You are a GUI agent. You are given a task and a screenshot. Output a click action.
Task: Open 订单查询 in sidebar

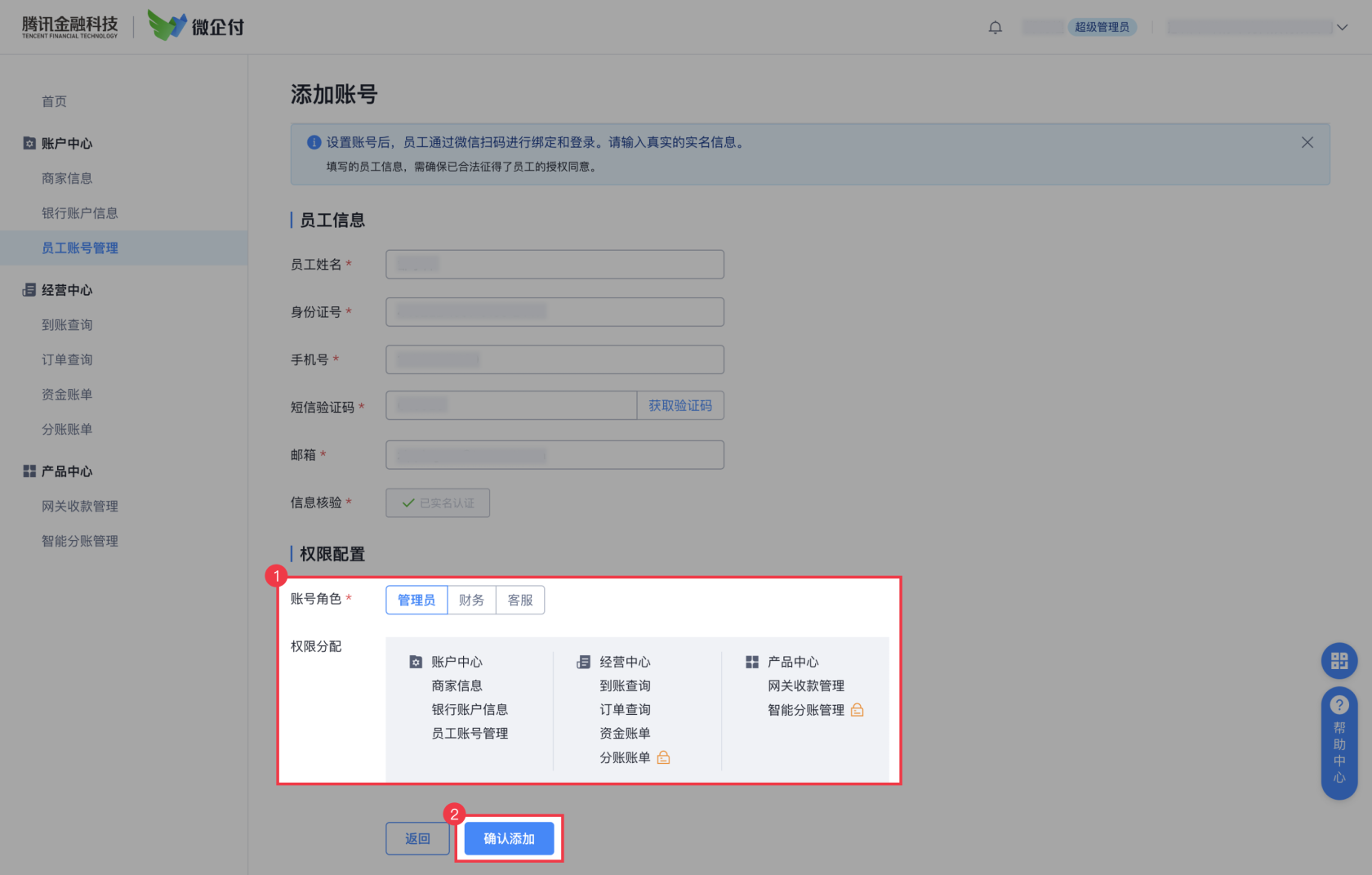(x=67, y=359)
